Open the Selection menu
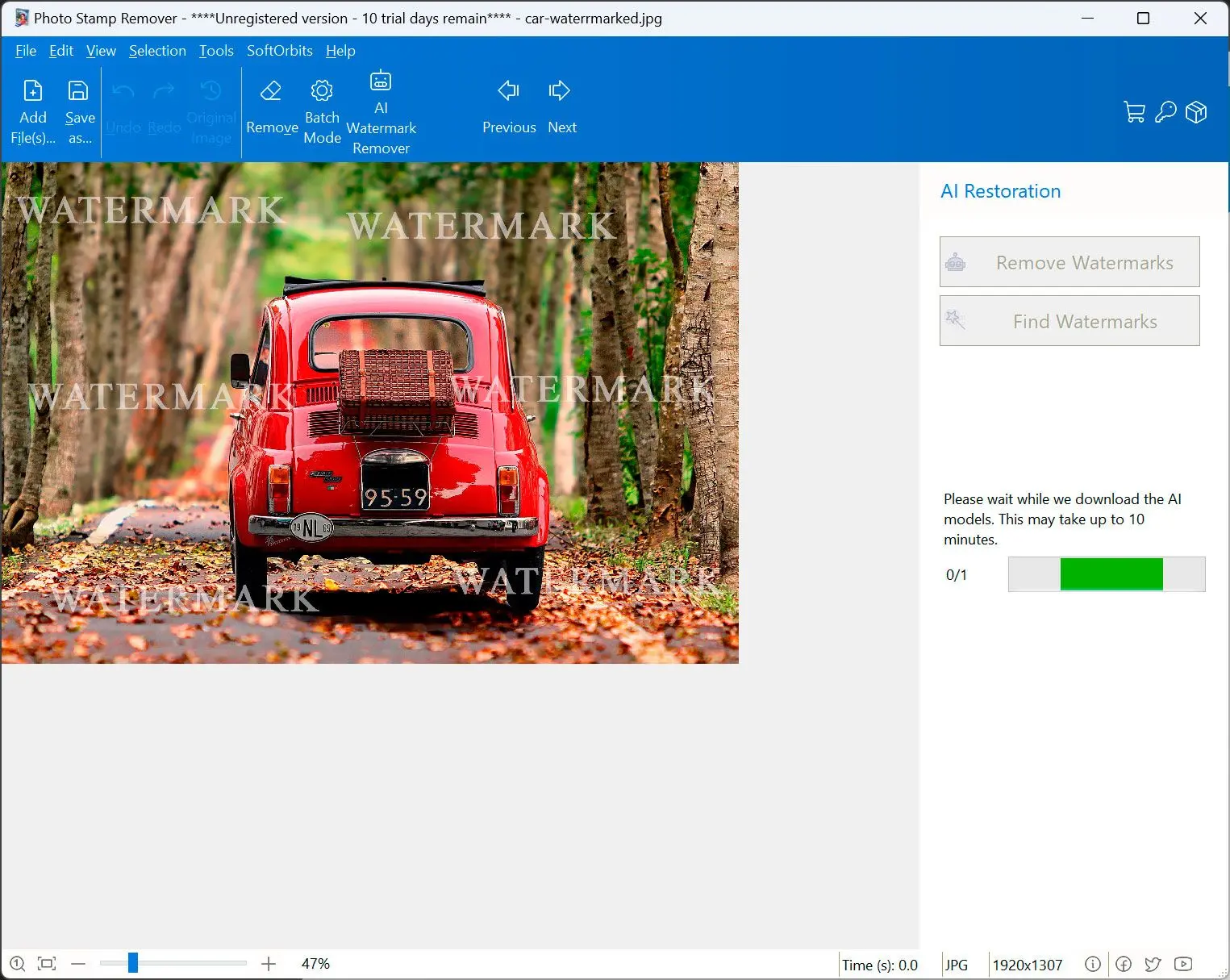Image resolution: width=1230 pixels, height=980 pixels. click(x=157, y=51)
